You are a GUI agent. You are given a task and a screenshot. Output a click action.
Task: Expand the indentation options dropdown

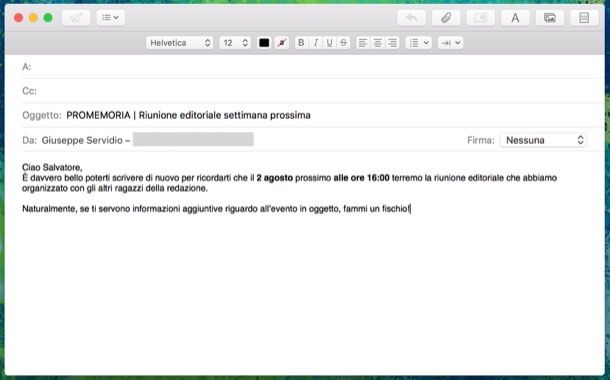[x=451, y=43]
